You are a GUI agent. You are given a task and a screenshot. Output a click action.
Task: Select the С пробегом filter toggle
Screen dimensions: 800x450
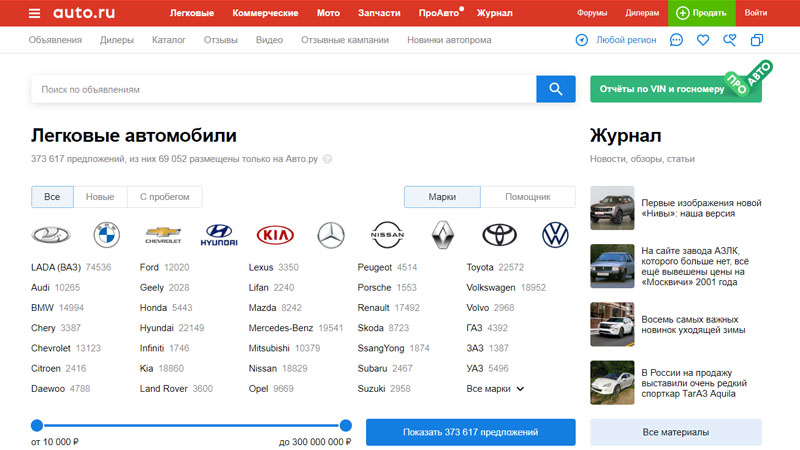(164, 197)
